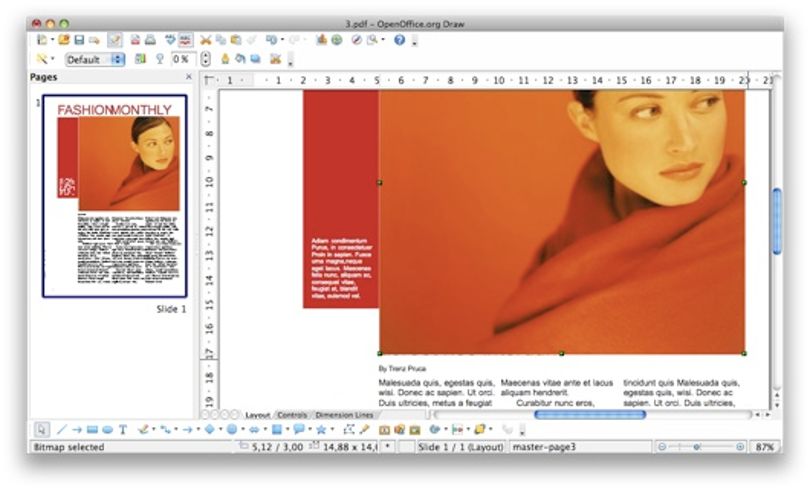Image resolution: width=810 pixels, height=490 pixels.
Task: Select the Slide 1 page thumbnail
Action: click(x=115, y=196)
